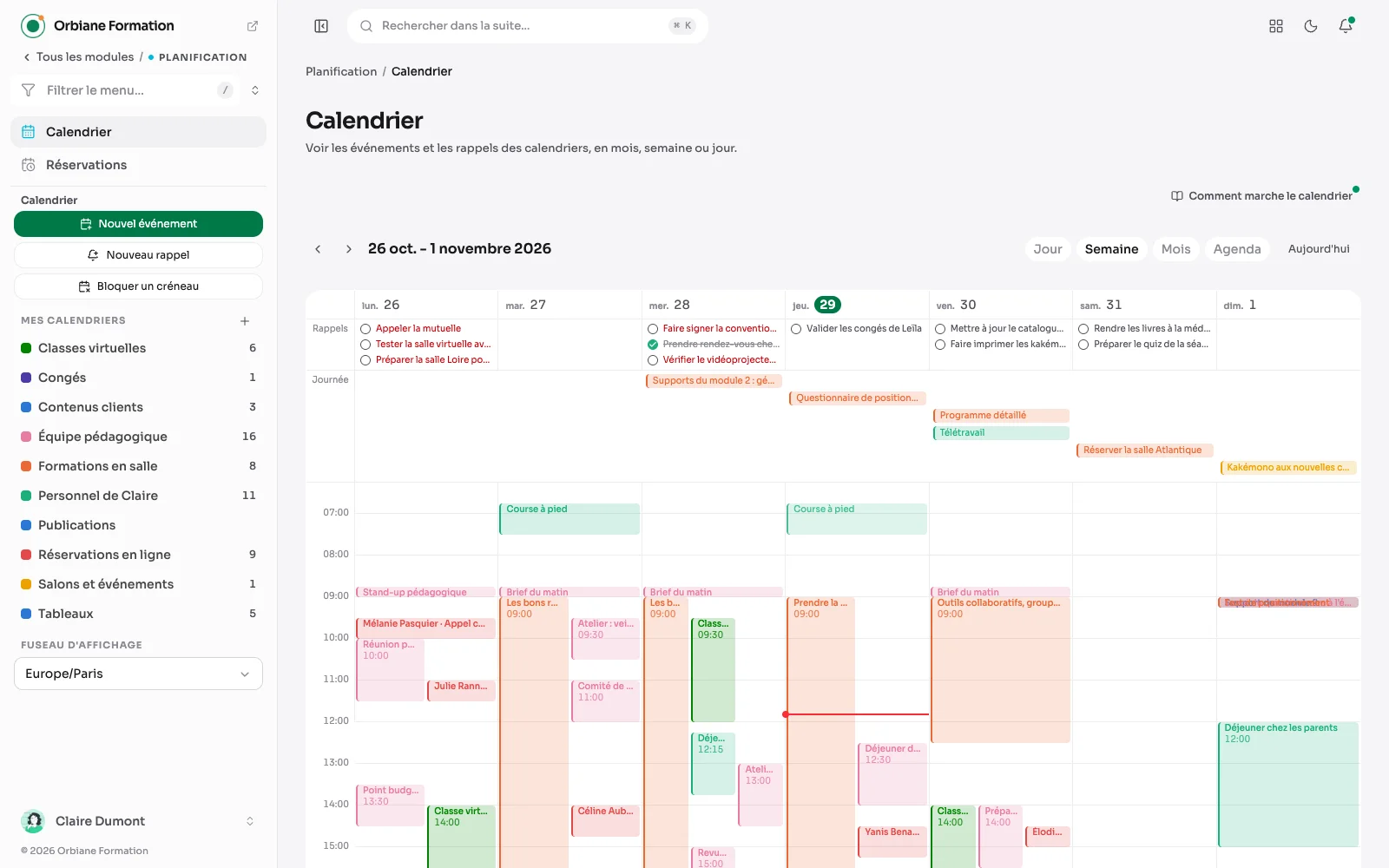1389x868 pixels.
Task: Check reminder Rendre les livres
Action: pyautogui.click(x=1083, y=329)
